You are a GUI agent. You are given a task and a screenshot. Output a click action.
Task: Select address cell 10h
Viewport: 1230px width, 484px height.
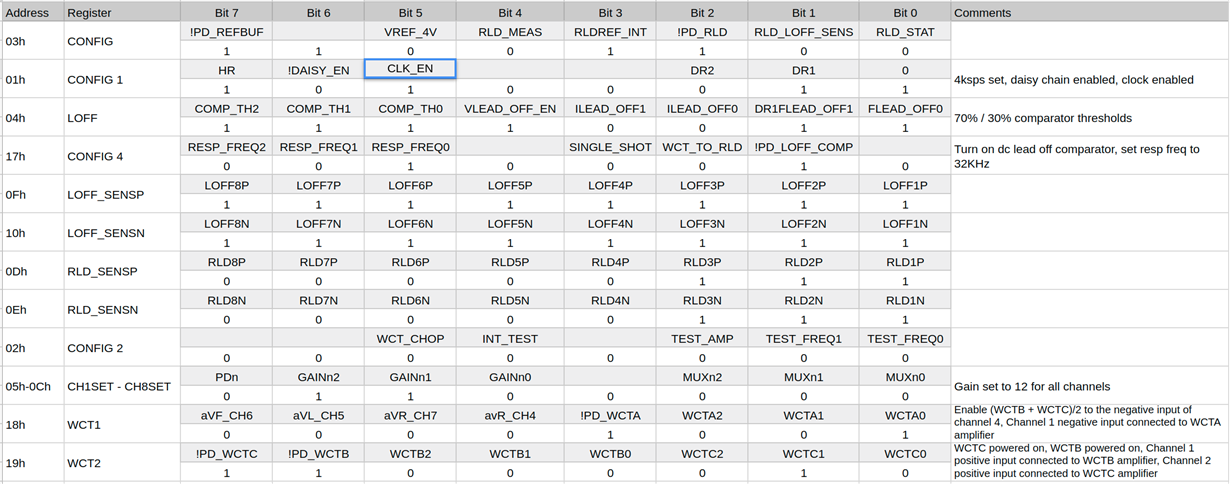(32, 233)
